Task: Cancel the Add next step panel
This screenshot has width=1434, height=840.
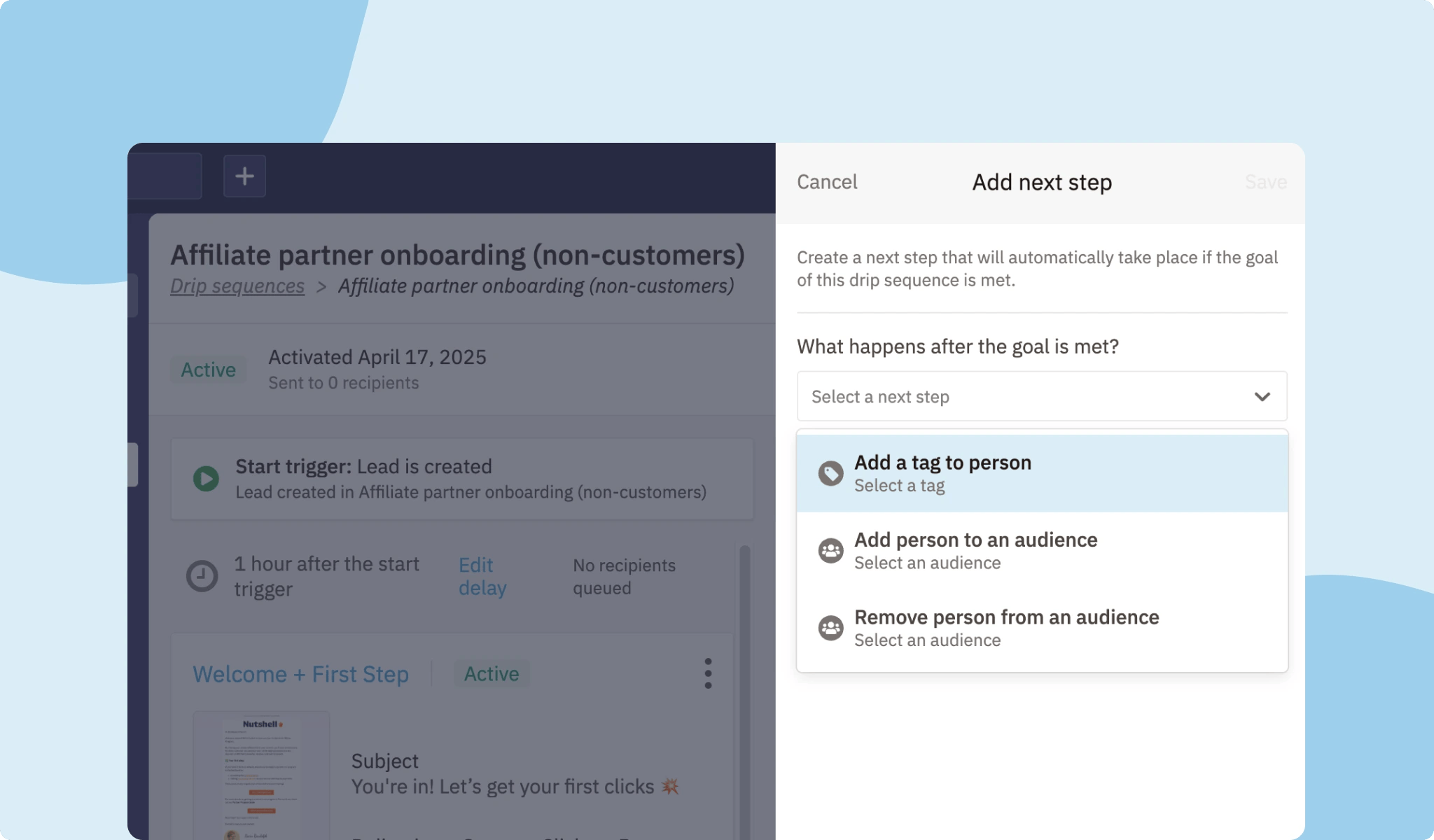Action: (x=827, y=182)
